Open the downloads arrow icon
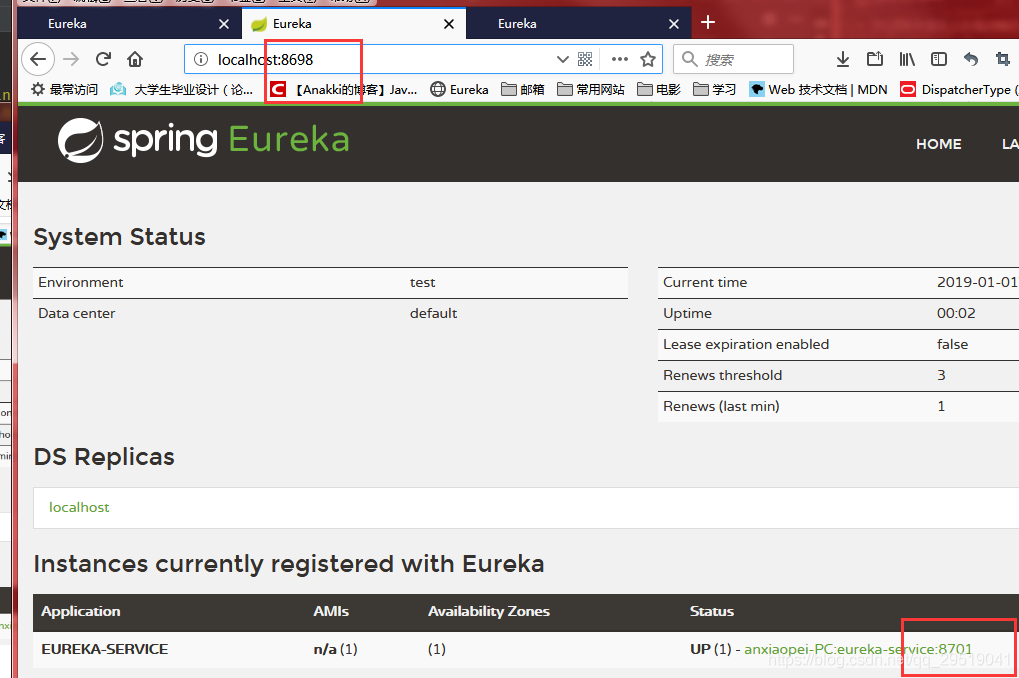The width and height of the screenshot is (1019, 678). point(843,60)
